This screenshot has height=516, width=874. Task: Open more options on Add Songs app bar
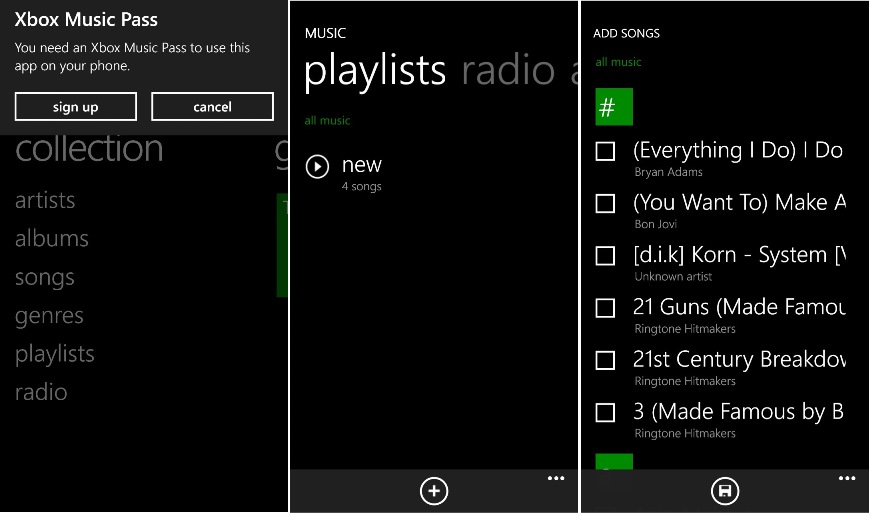pyautogui.click(x=847, y=478)
